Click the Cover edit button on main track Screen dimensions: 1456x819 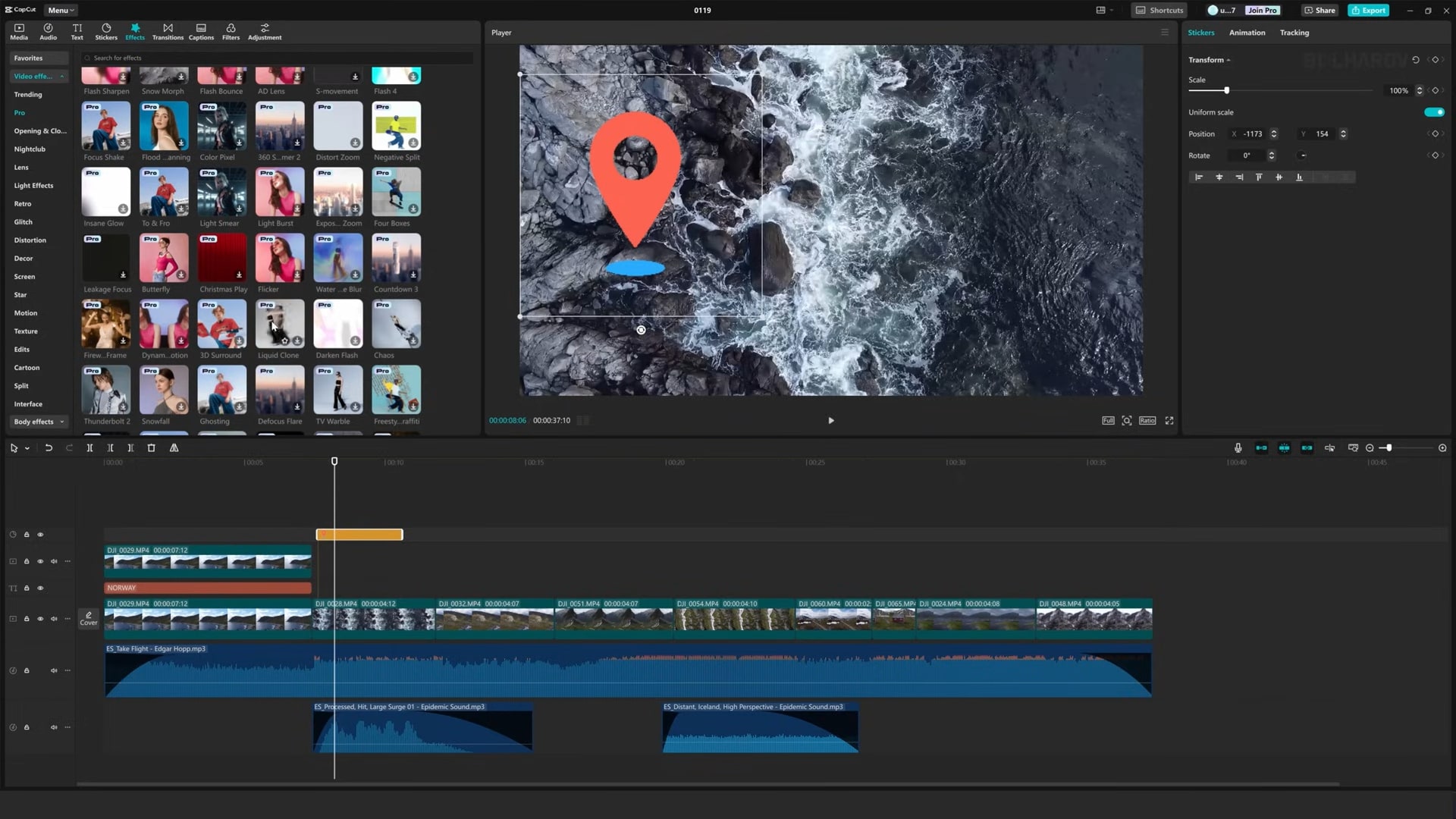[x=89, y=618]
